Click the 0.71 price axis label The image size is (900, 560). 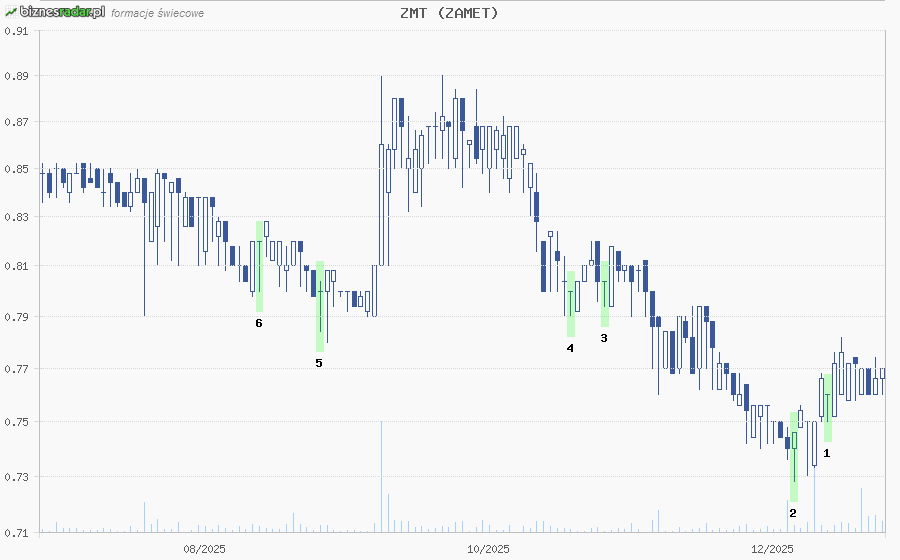tap(15, 532)
